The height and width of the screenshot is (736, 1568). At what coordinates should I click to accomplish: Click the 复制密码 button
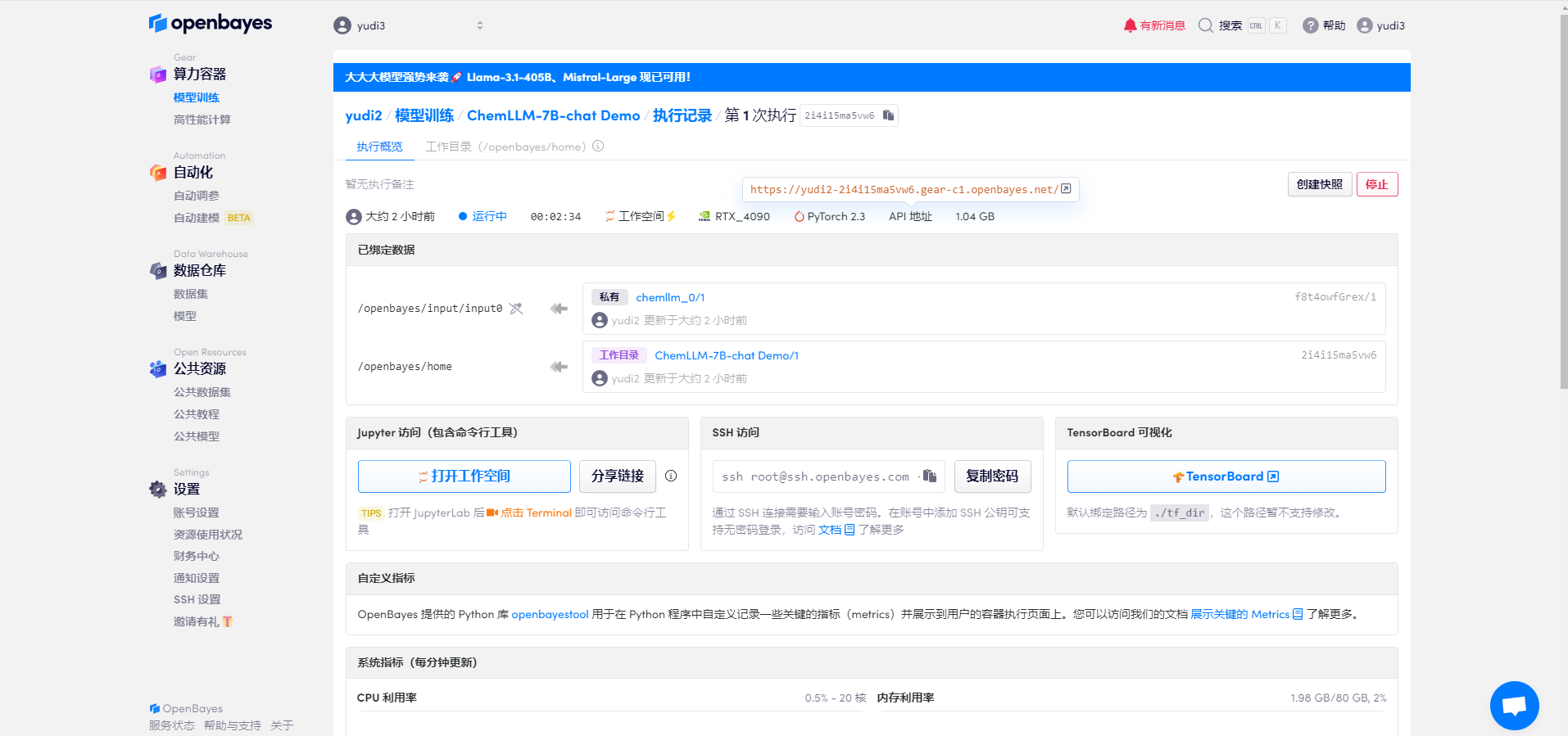pyautogui.click(x=991, y=476)
